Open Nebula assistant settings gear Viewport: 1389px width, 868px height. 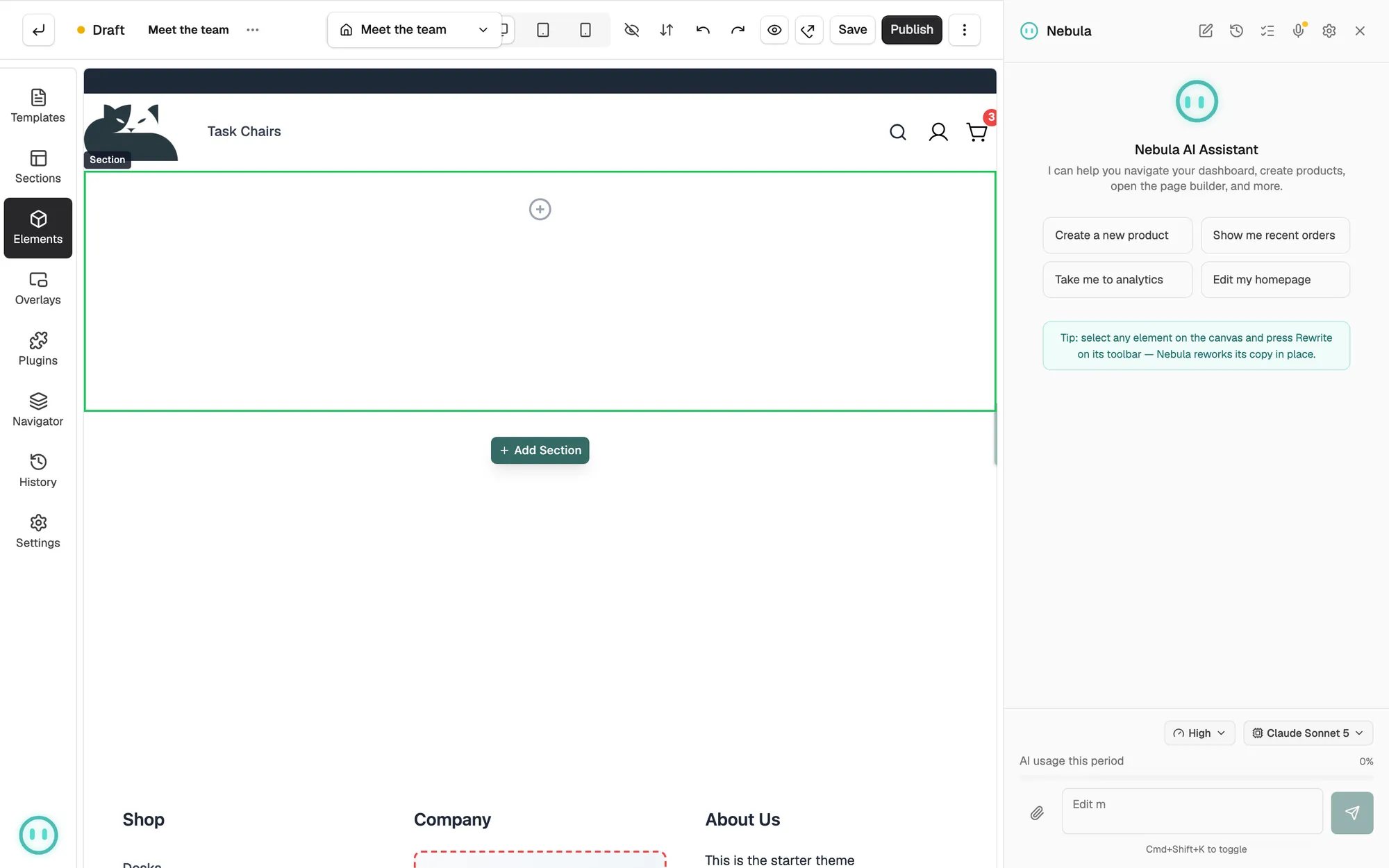click(1329, 31)
